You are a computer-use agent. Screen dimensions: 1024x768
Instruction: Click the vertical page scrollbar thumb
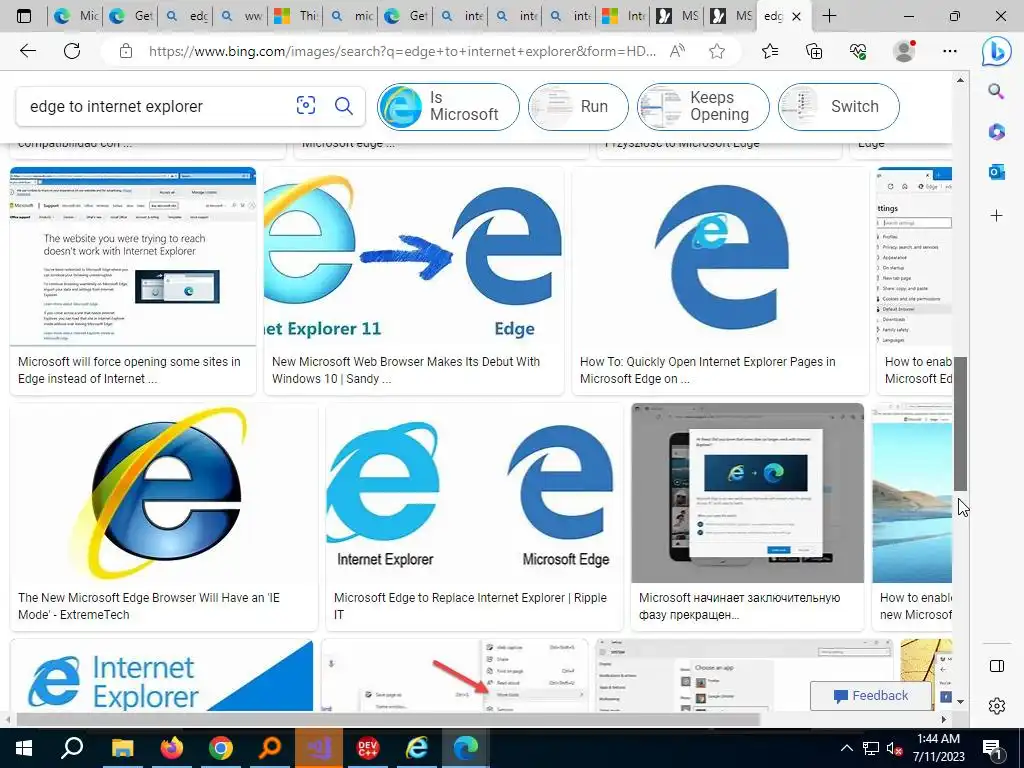tap(960, 423)
